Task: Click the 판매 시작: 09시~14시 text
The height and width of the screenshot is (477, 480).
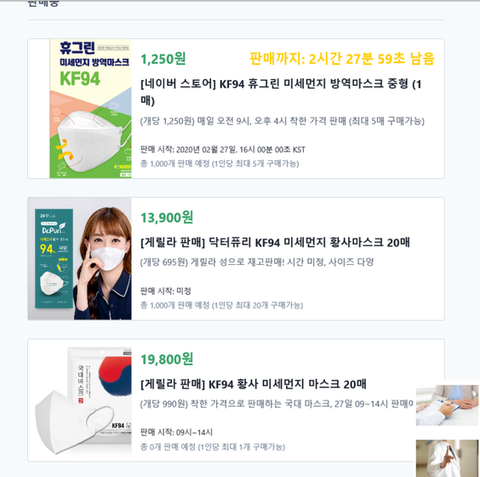Action: (x=176, y=432)
